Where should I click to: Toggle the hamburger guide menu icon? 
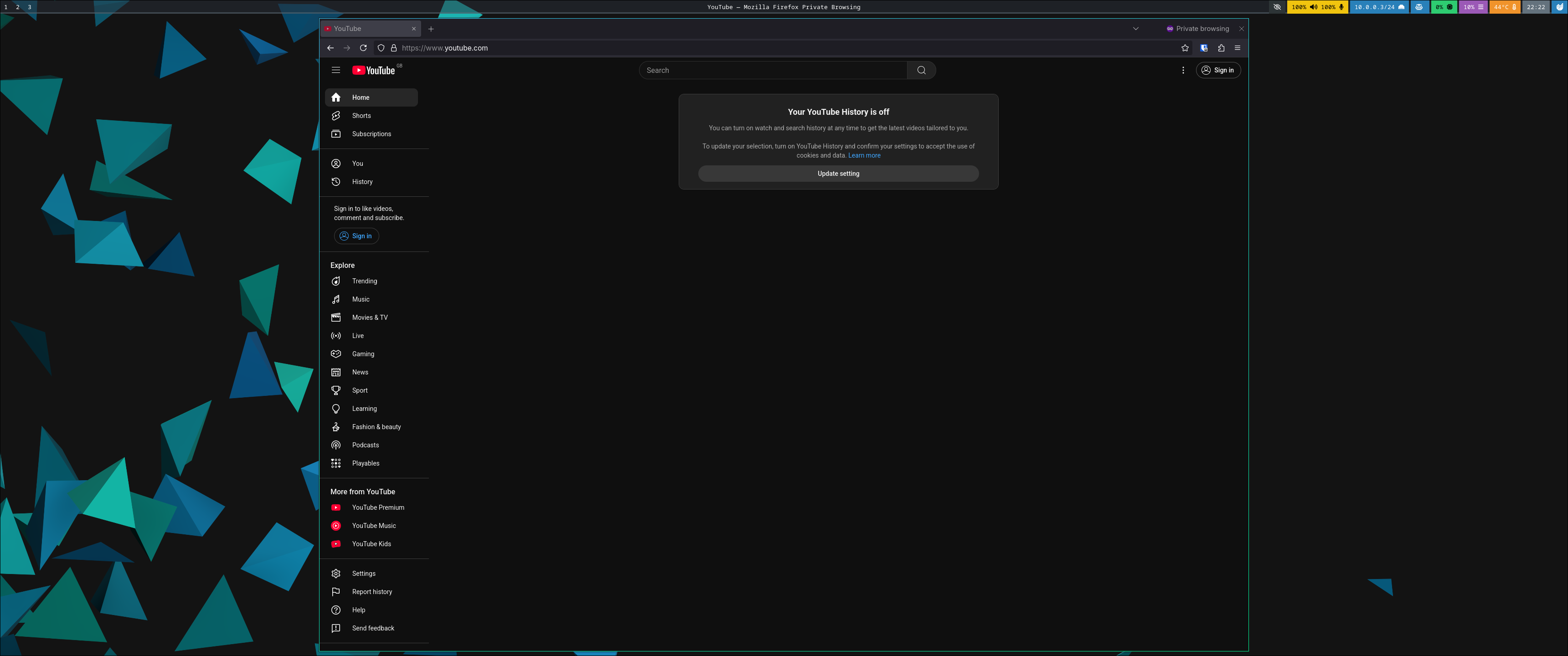(335, 70)
